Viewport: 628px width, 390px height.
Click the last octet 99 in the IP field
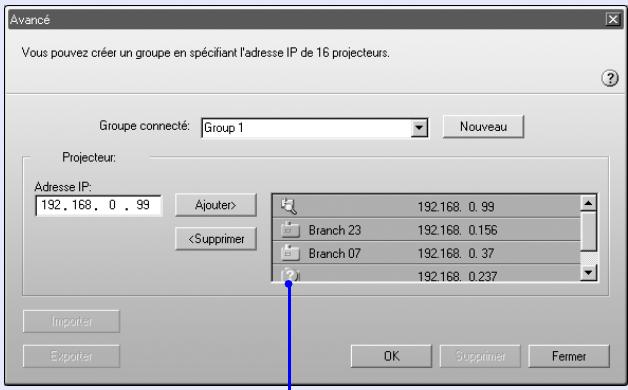(143, 205)
